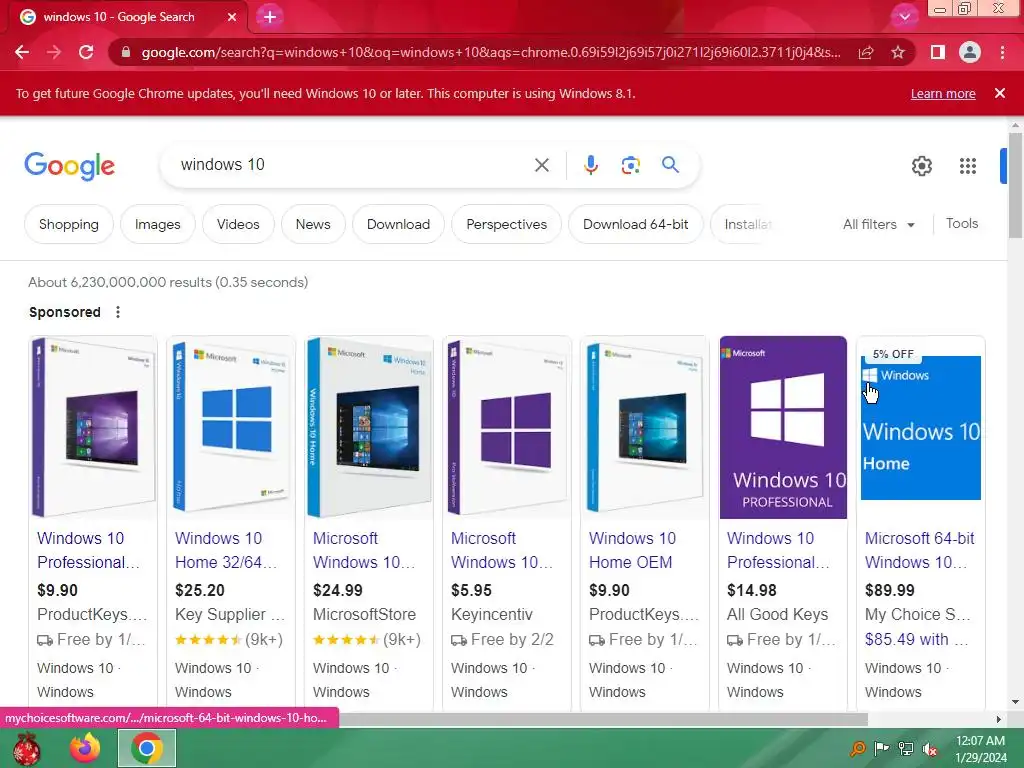Select the Download filter chip
Viewport: 1024px width, 768px height.
[x=398, y=224]
